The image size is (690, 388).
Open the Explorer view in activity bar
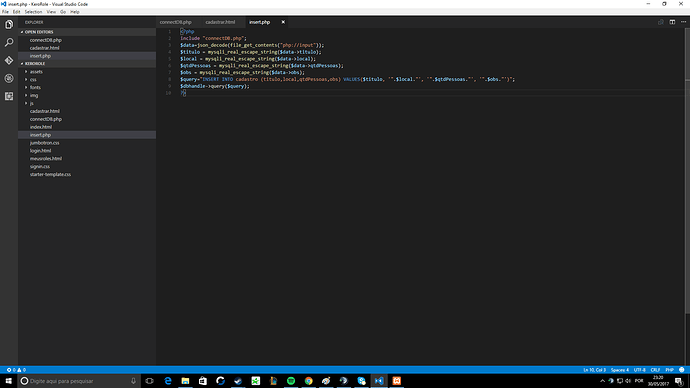tap(9, 25)
